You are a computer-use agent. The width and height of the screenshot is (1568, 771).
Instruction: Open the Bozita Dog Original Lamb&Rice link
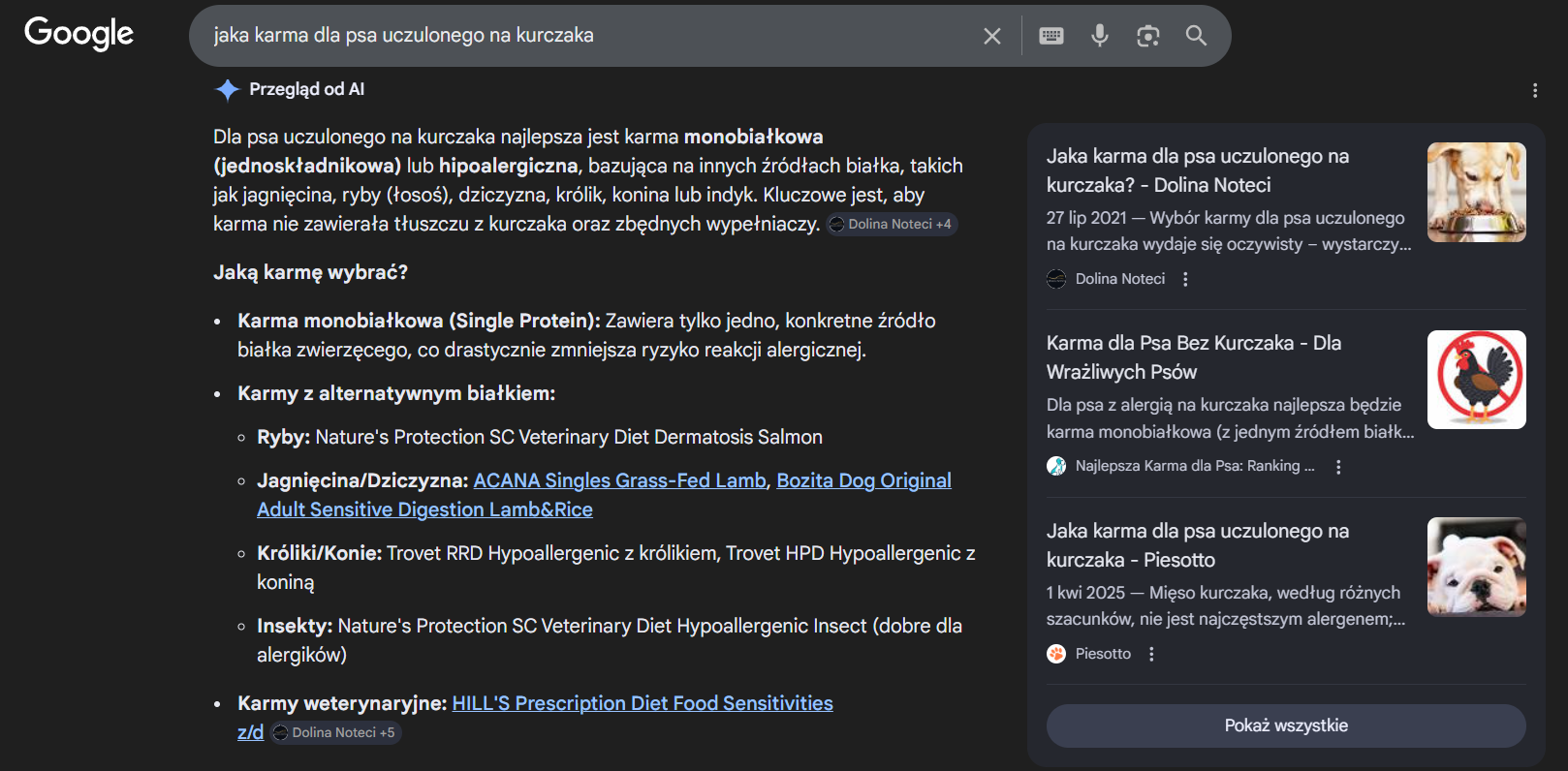coord(604,495)
